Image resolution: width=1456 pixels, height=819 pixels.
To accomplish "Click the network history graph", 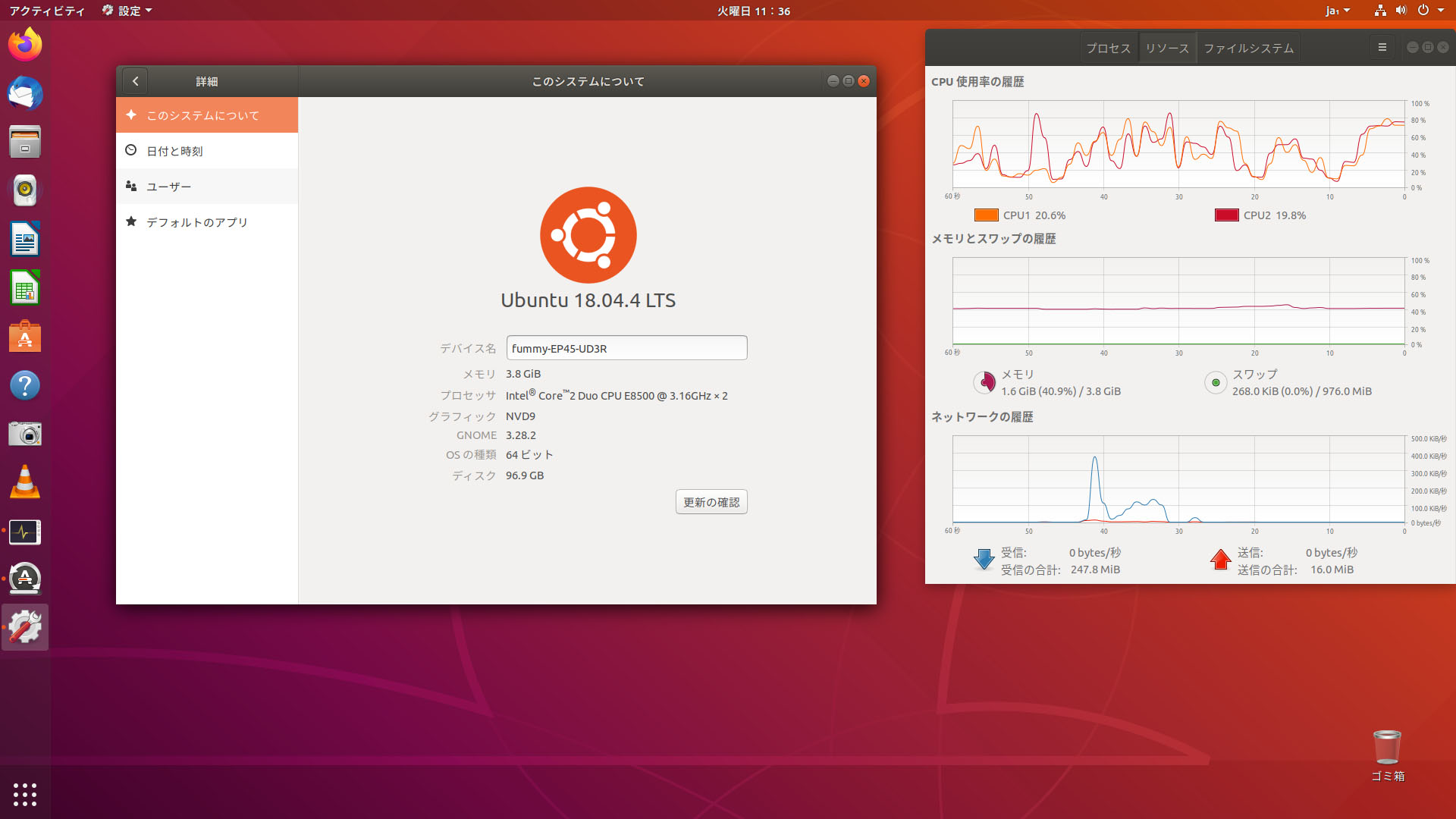I will click(1178, 479).
